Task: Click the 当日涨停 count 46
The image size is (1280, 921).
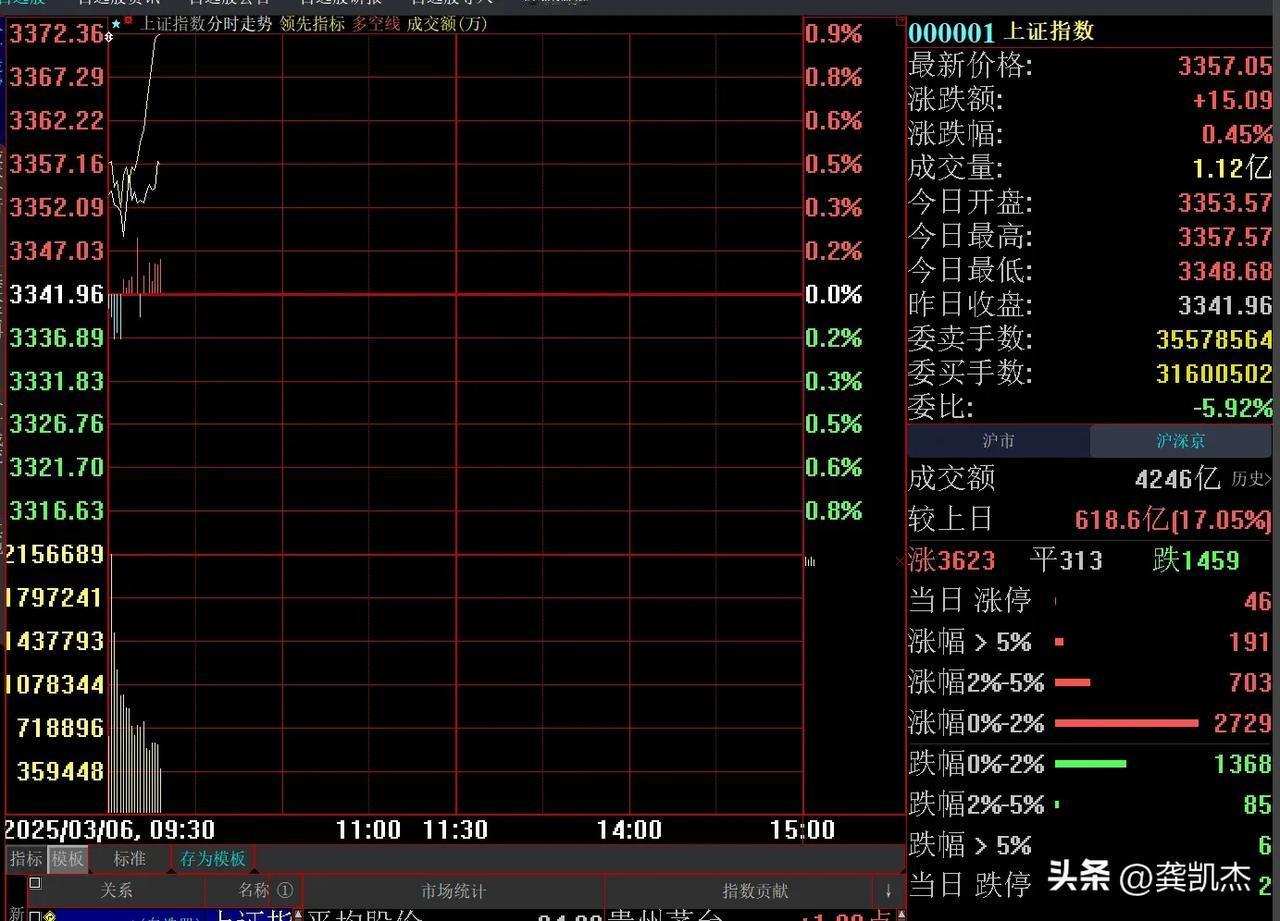Action: tap(1257, 601)
